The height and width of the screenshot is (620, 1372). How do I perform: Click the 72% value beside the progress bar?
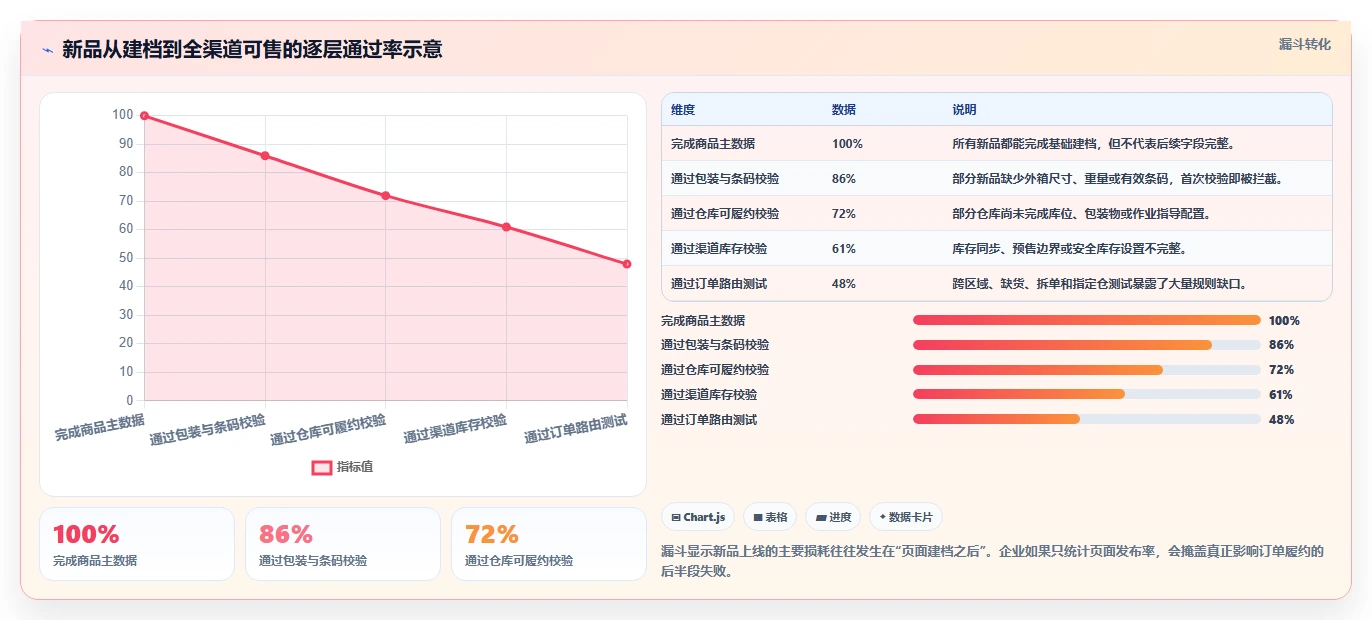[1281, 370]
